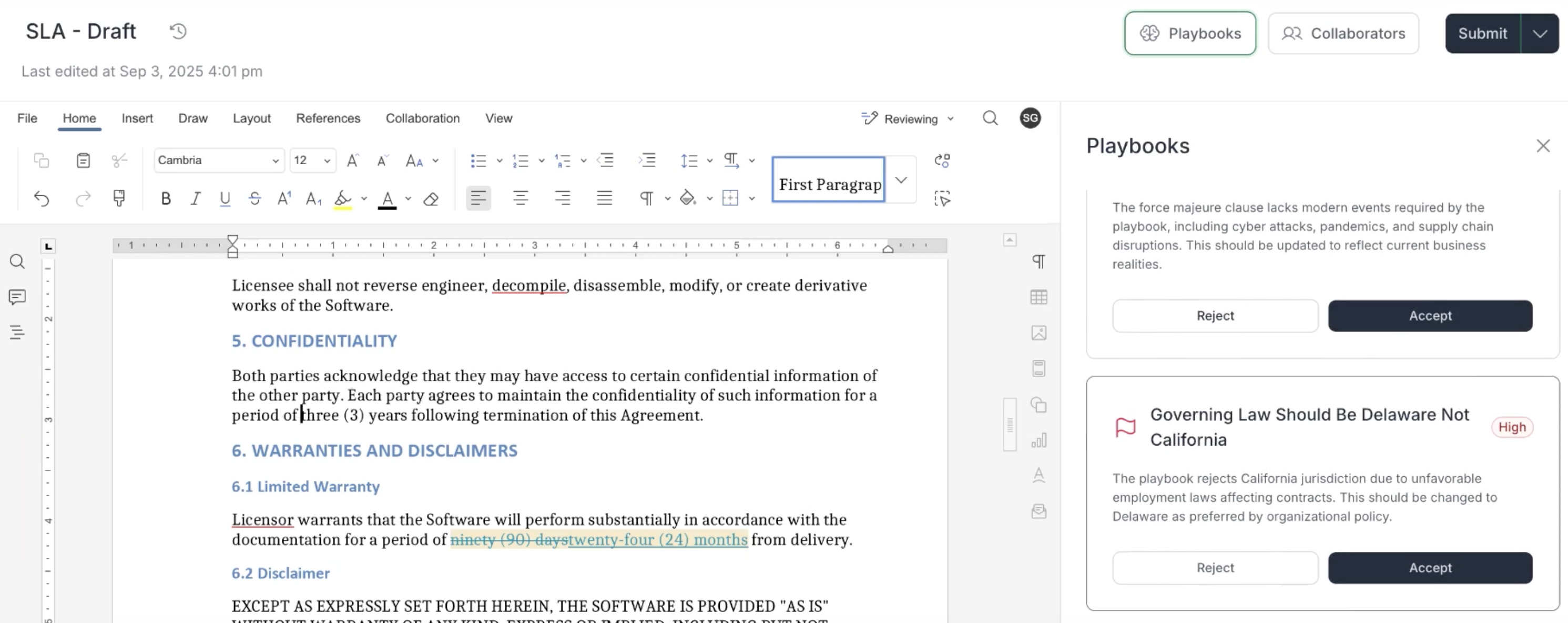This screenshot has height=623, width=1568.
Task: Accept the Governing Law Delaware suggestion
Action: coord(1430,568)
